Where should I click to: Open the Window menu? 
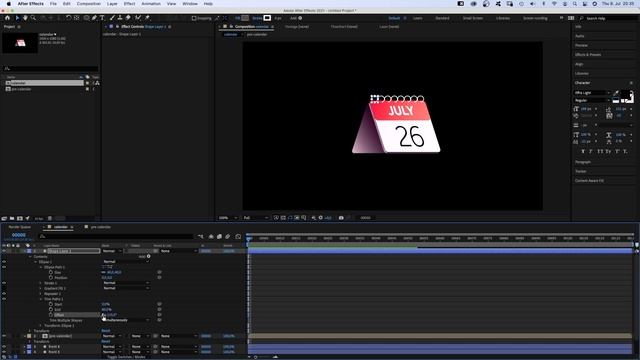[x=190, y=4]
